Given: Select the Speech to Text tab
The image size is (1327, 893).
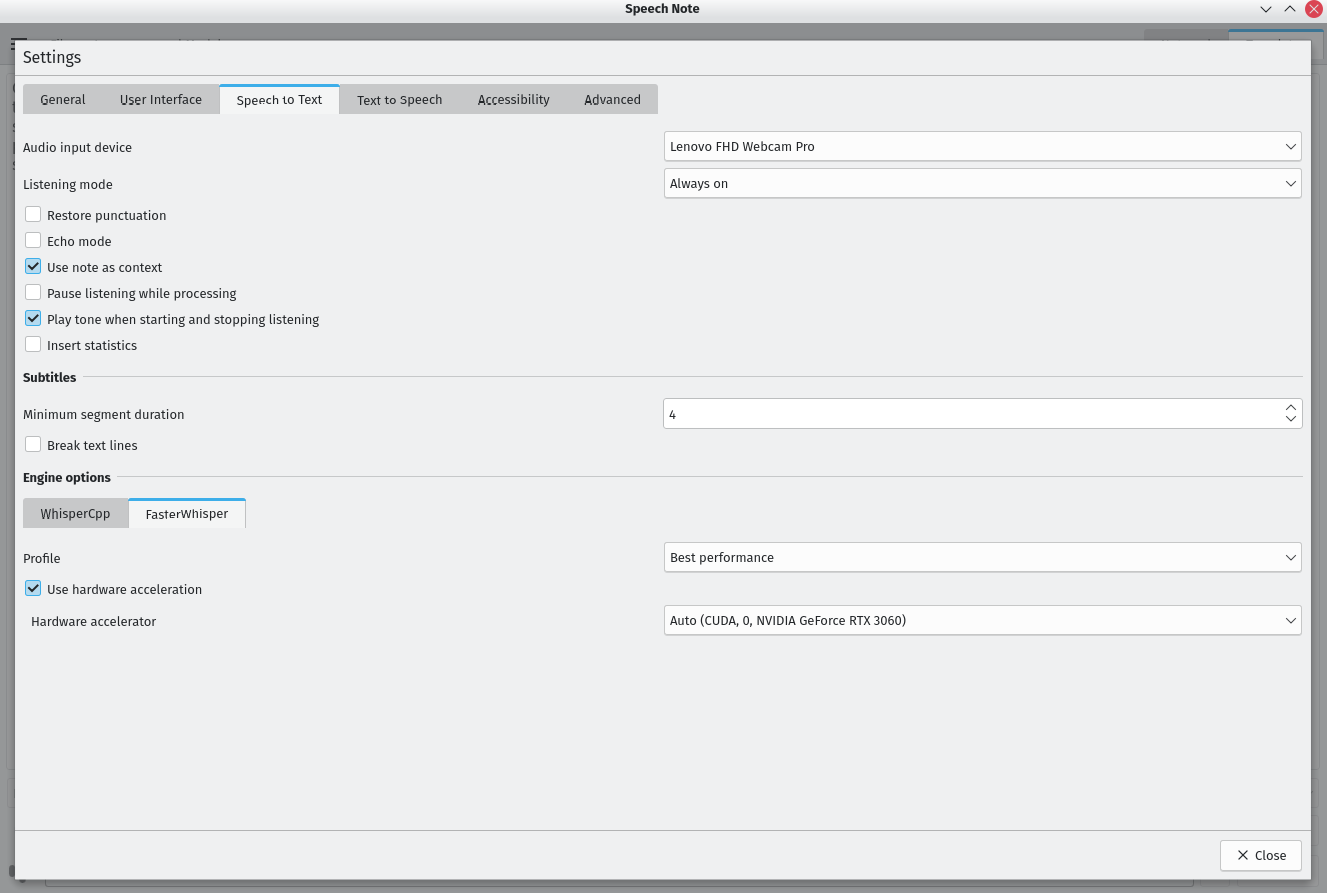Looking at the screenshot, I should coord(279,99).
